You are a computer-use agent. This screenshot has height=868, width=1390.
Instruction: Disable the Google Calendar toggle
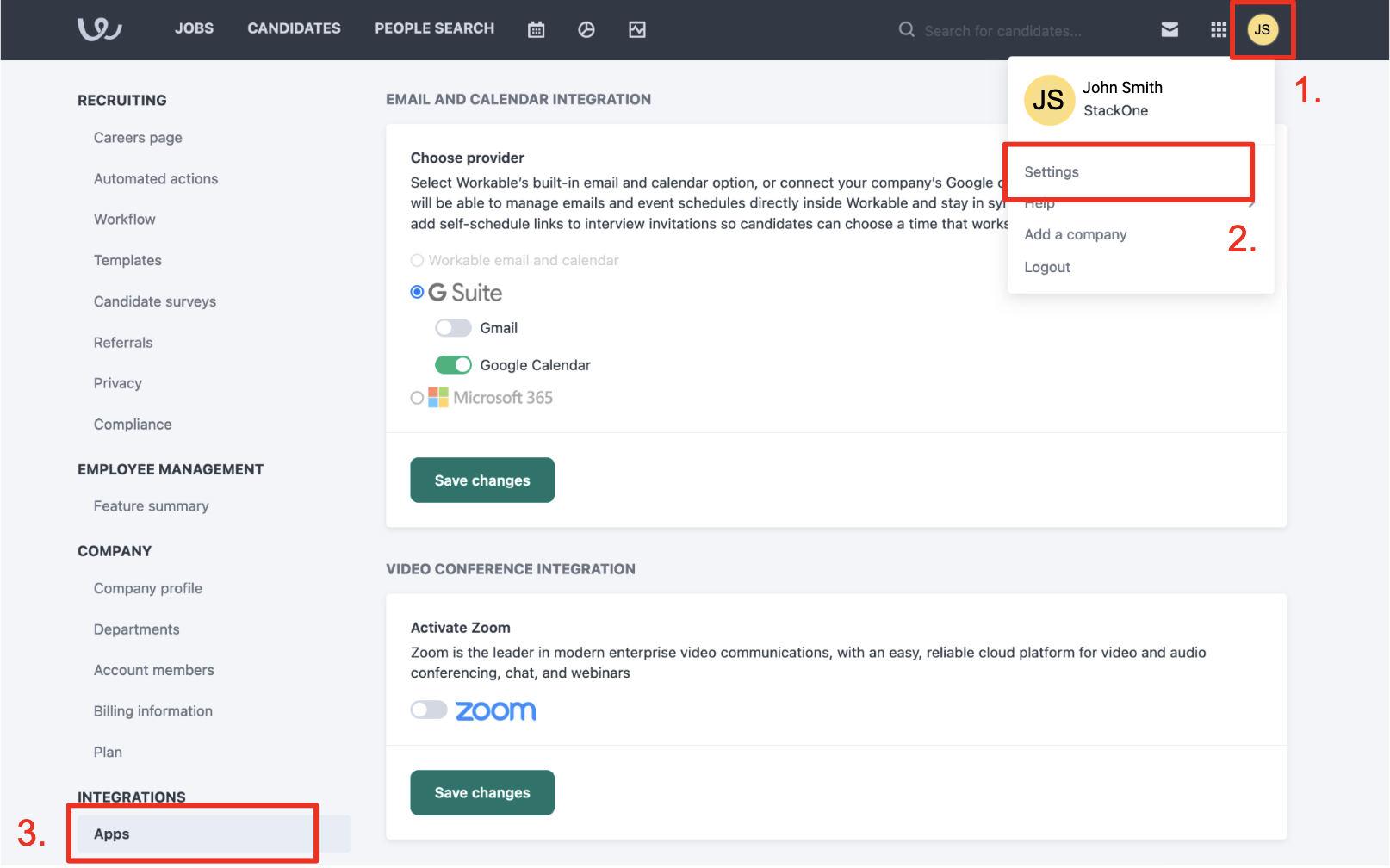(x=453, y=365)
